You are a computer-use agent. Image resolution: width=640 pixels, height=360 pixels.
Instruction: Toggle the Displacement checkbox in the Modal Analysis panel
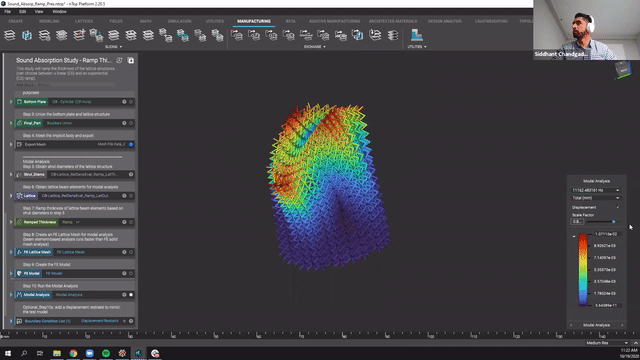pyautogui.click(x=618, y=207)
